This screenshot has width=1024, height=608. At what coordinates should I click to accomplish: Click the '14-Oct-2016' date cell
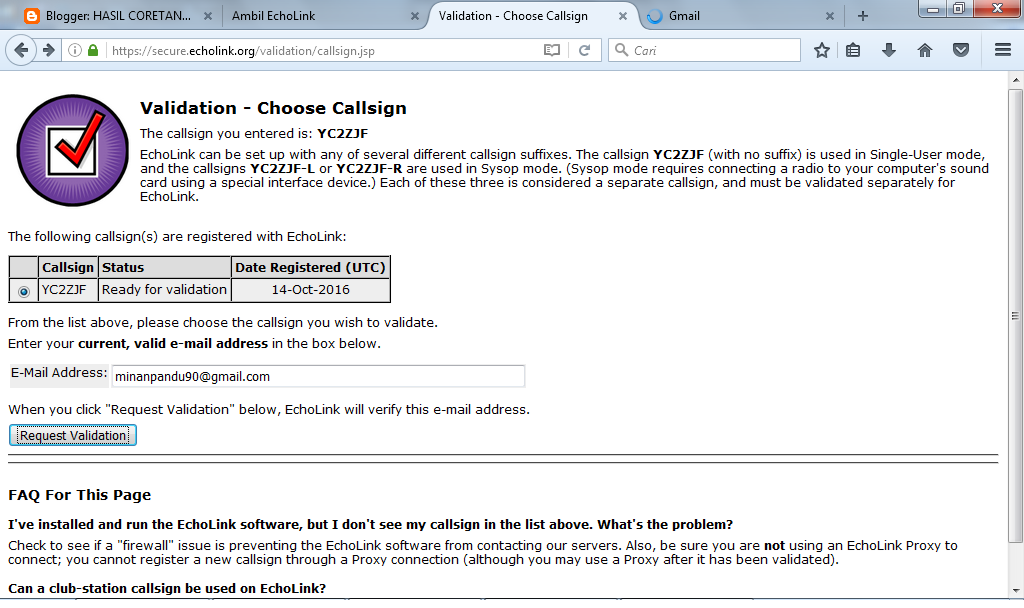tap(311, 289)
